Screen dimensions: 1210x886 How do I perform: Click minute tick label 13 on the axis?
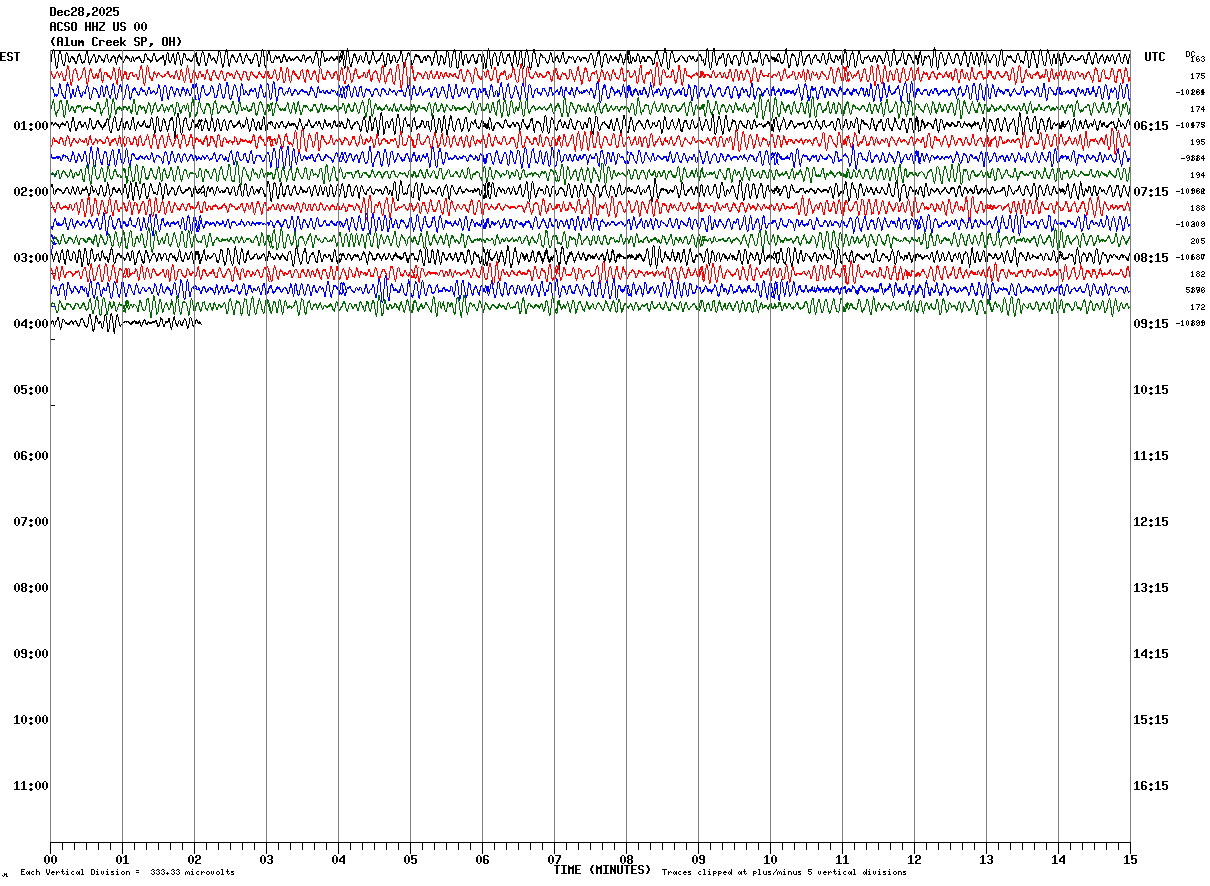click(986, 859)
